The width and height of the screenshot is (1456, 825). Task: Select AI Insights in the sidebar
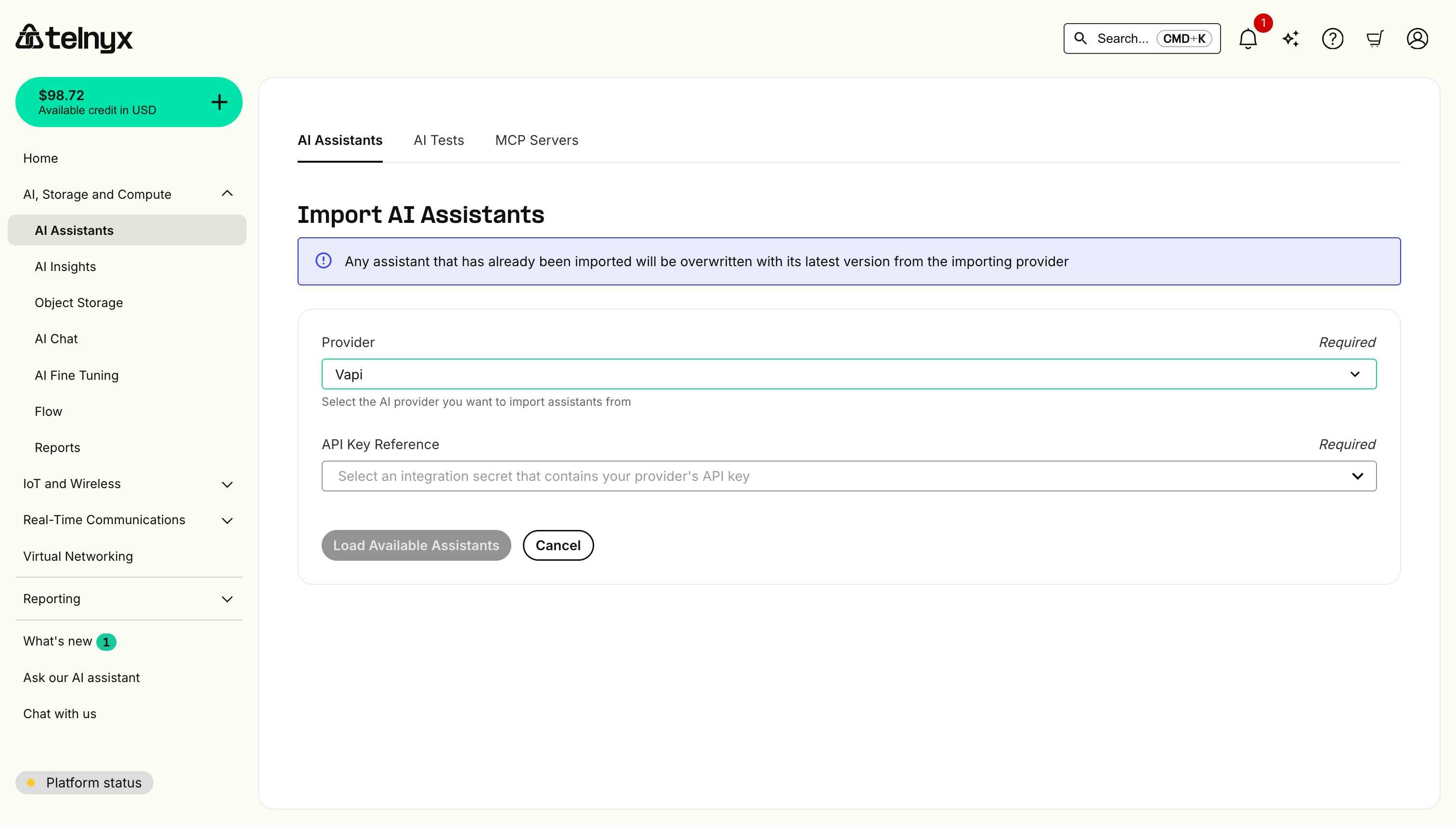point(65,266)
